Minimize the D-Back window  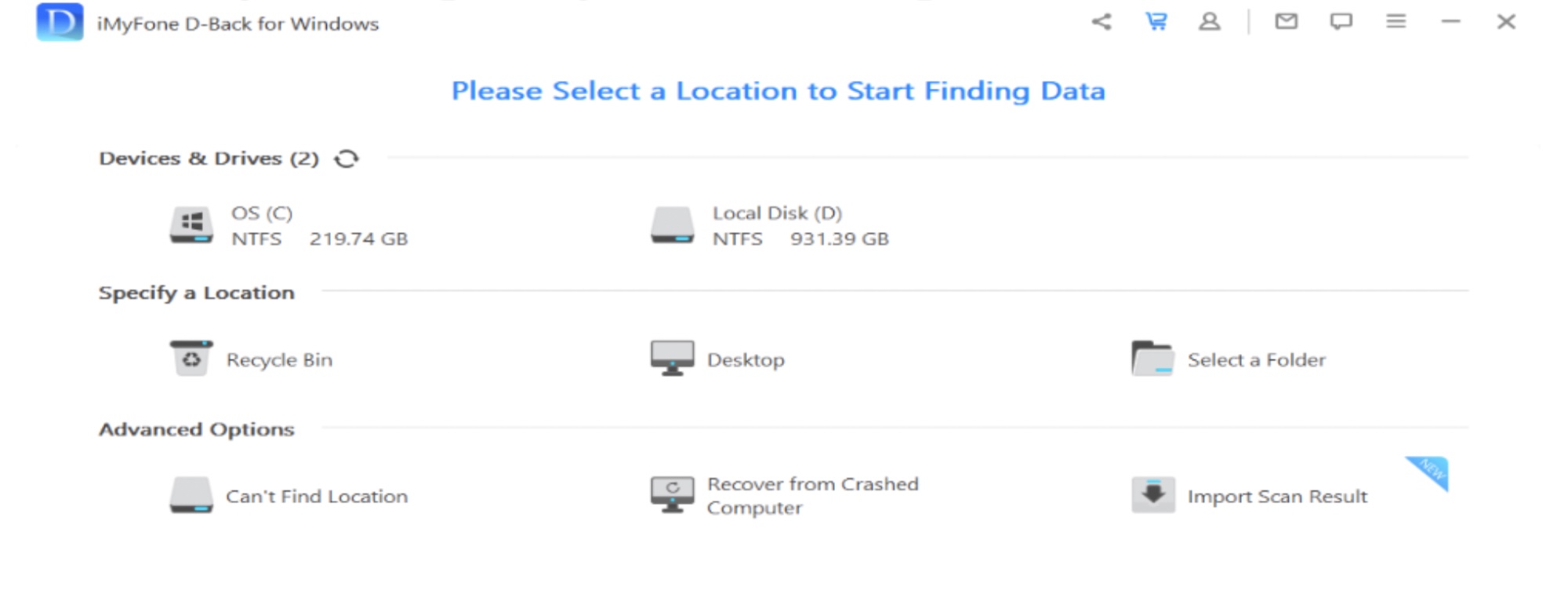1450,22
